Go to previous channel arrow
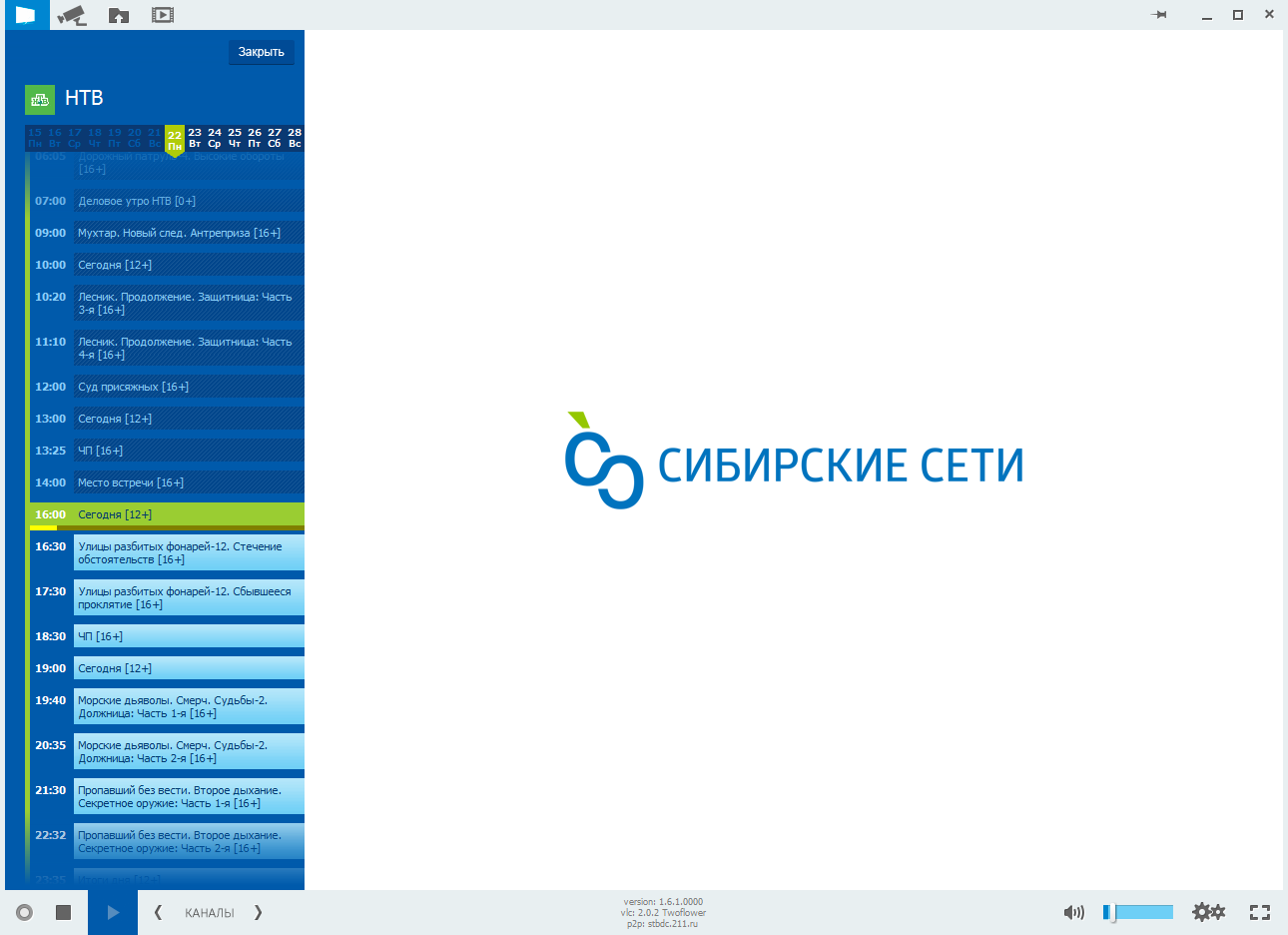Screen dimensions: 1288x935 pyautogui.click(x=158, y=912)
